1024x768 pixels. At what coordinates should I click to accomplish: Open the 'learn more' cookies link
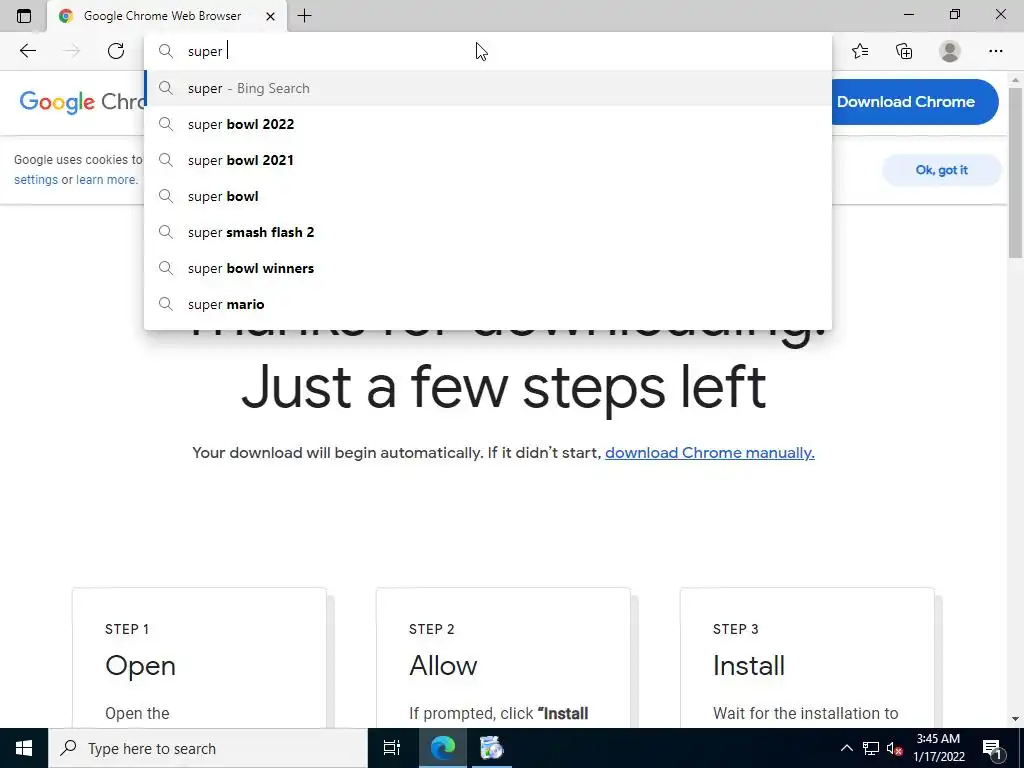106,180
